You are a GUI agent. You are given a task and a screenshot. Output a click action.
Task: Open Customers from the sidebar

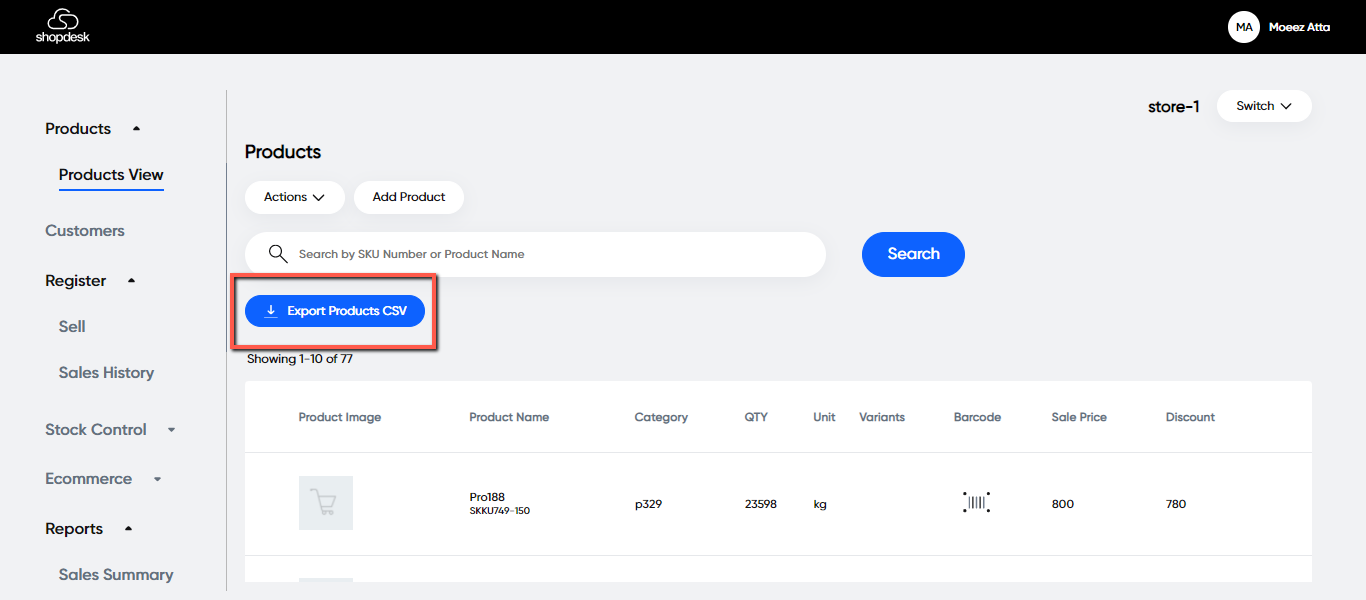tap(85, 231)
